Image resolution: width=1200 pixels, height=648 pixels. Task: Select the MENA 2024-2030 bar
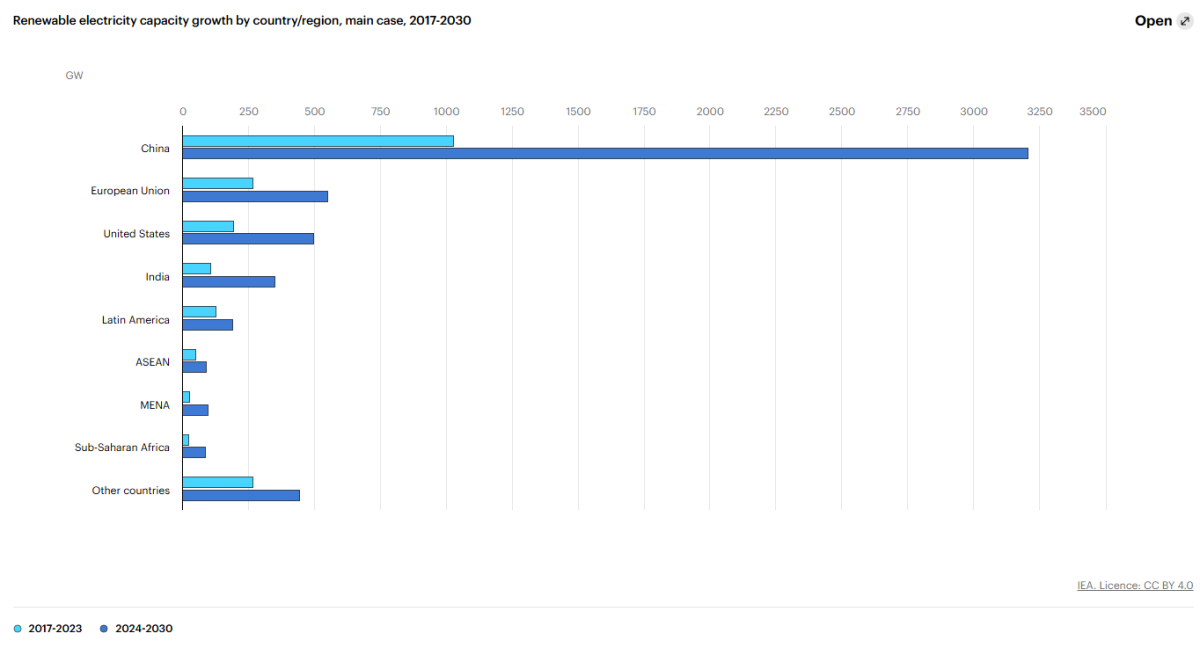point(196,410)
